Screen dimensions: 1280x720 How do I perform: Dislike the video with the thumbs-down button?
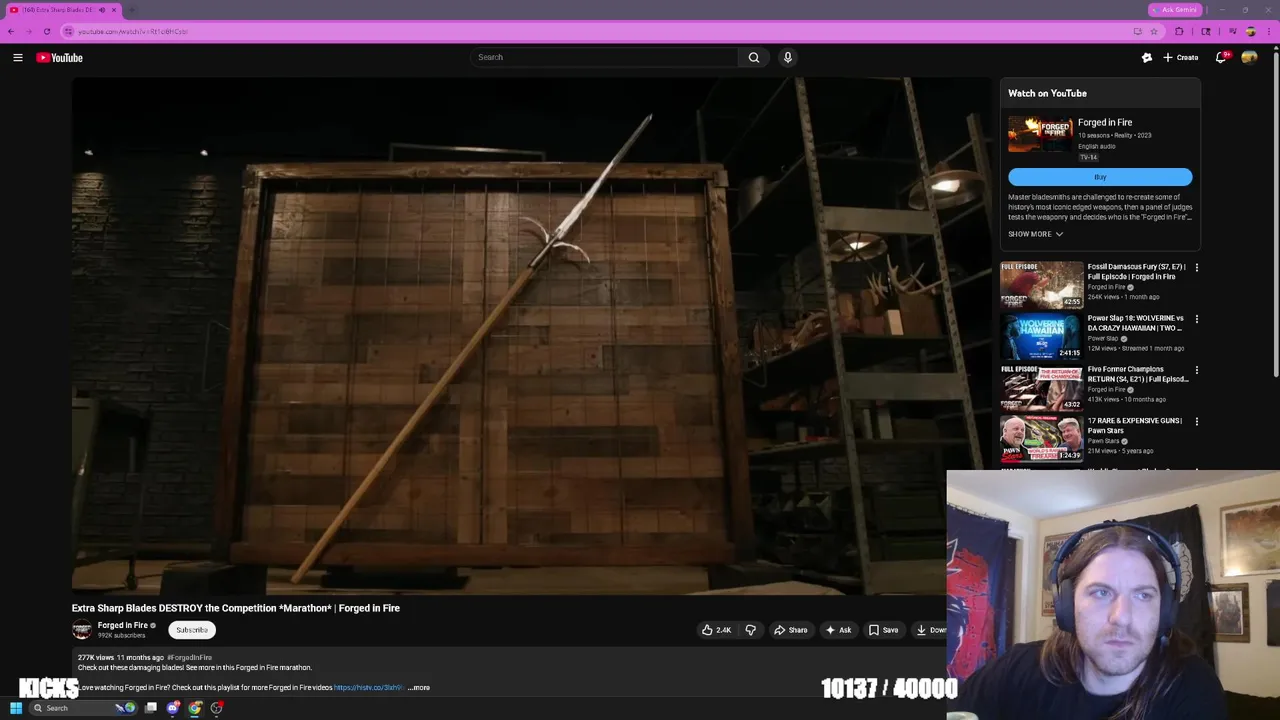[750, 630]
